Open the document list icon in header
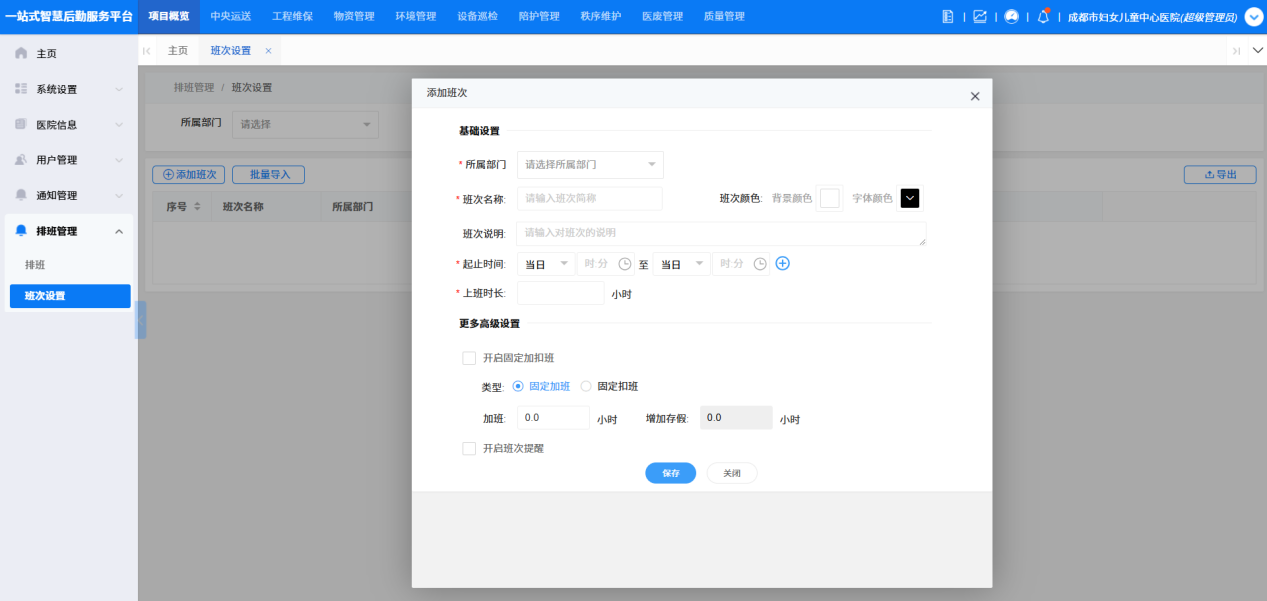1267x601 pixels. 948,16
